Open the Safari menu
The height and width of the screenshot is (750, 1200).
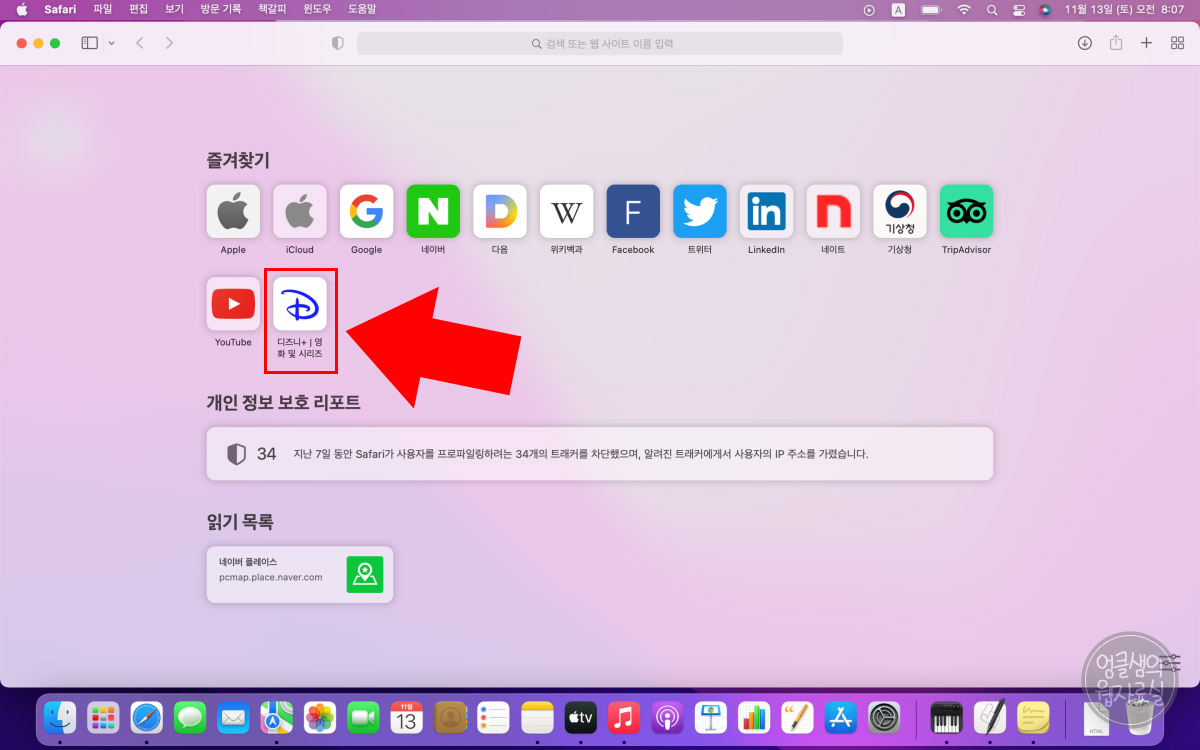click(60, 9)
